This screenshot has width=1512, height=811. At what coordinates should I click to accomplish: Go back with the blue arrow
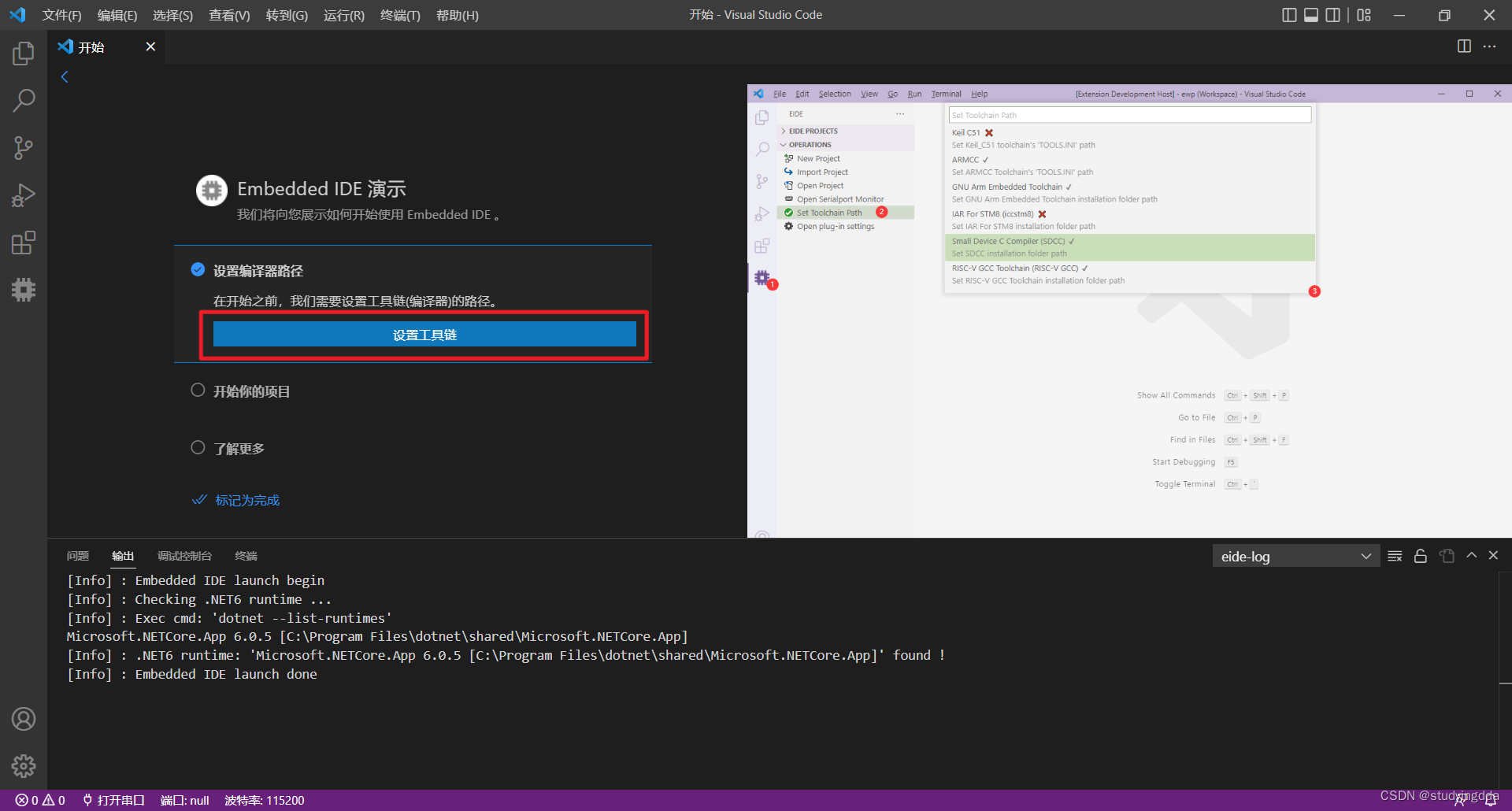(x=65, y=76)
